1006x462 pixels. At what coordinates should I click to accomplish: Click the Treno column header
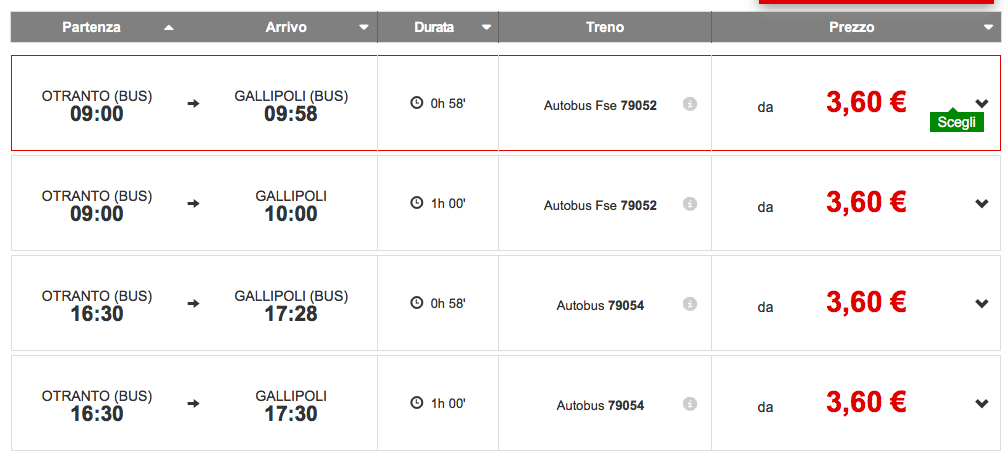(x=604, y=28)
